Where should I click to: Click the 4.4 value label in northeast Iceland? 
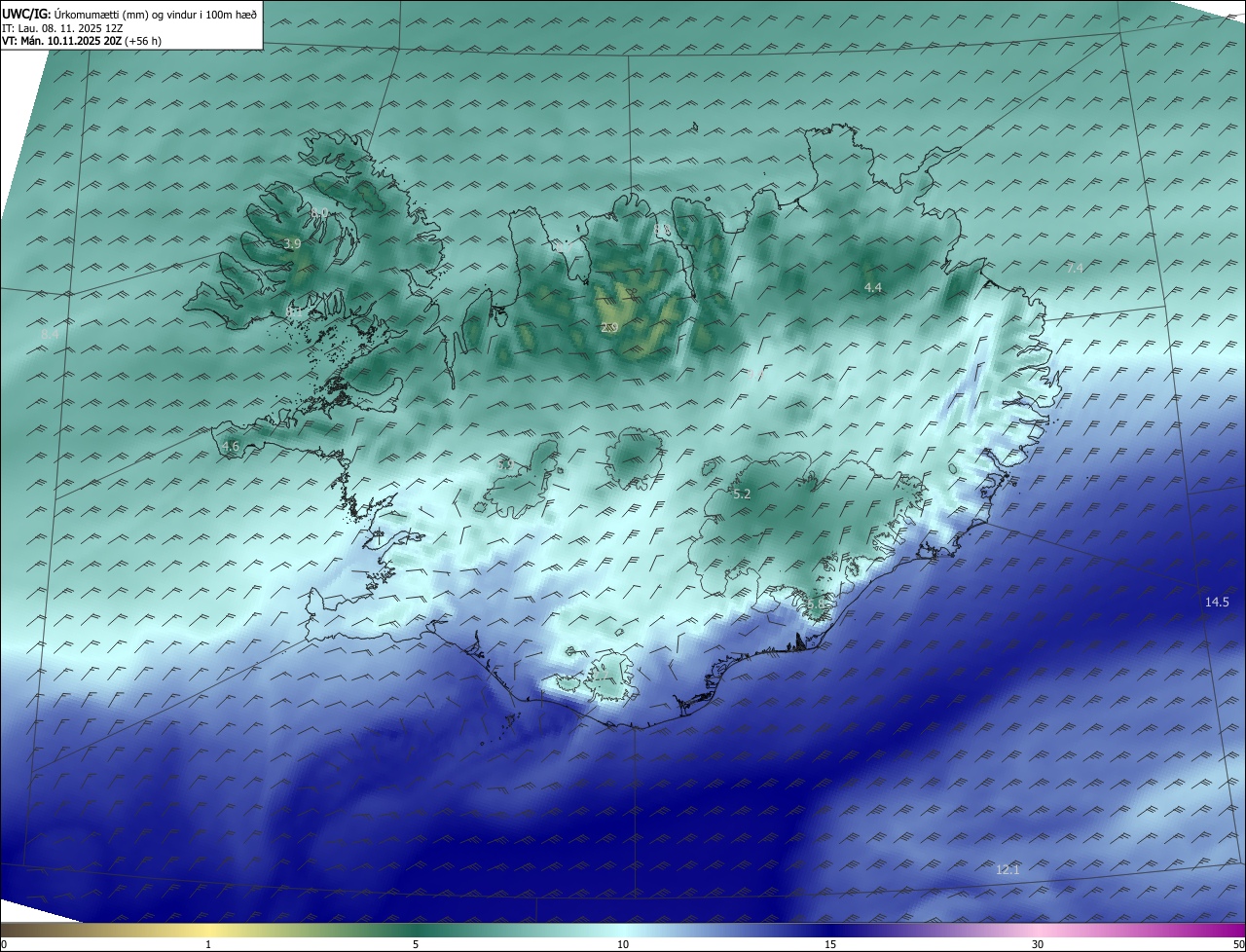pos(873,287)
